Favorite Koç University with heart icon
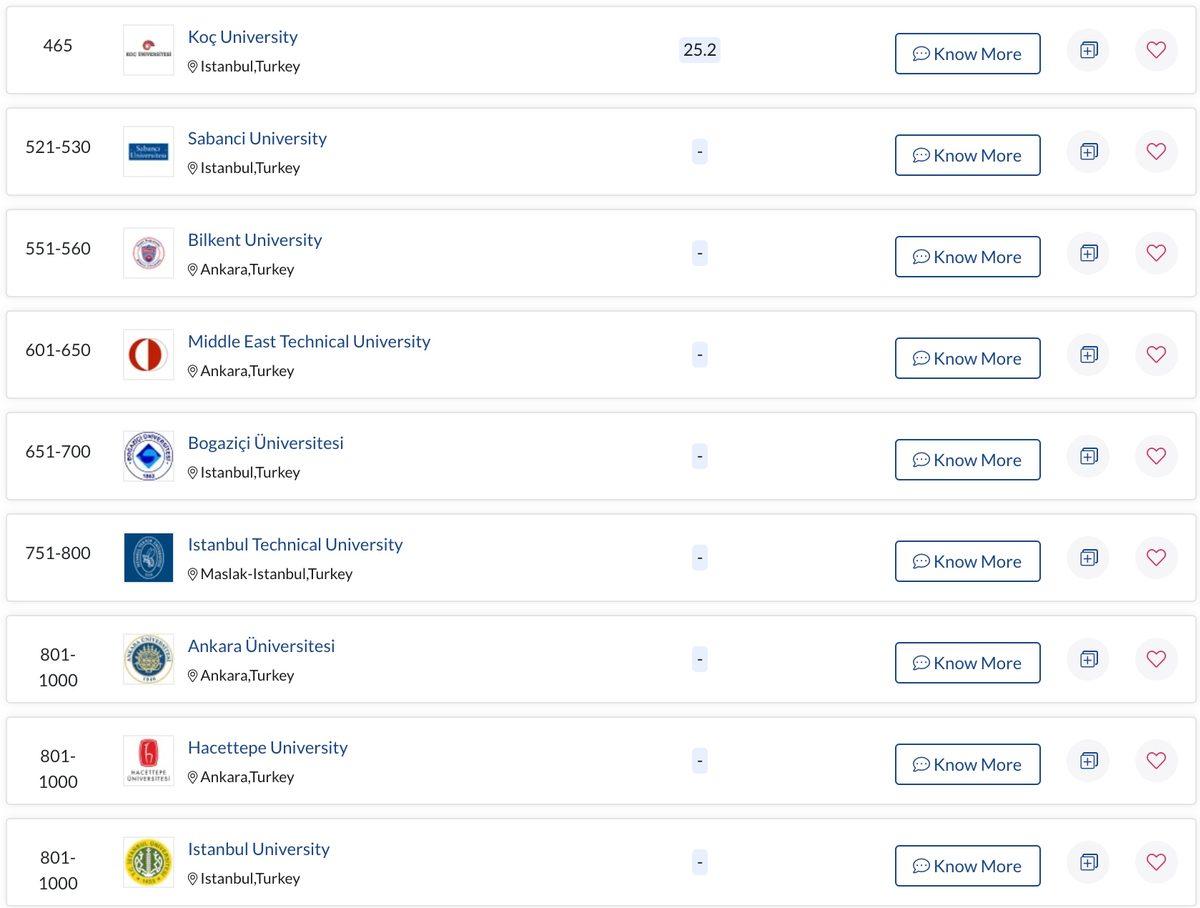The image size is (1200, 908). [1156, 50]
